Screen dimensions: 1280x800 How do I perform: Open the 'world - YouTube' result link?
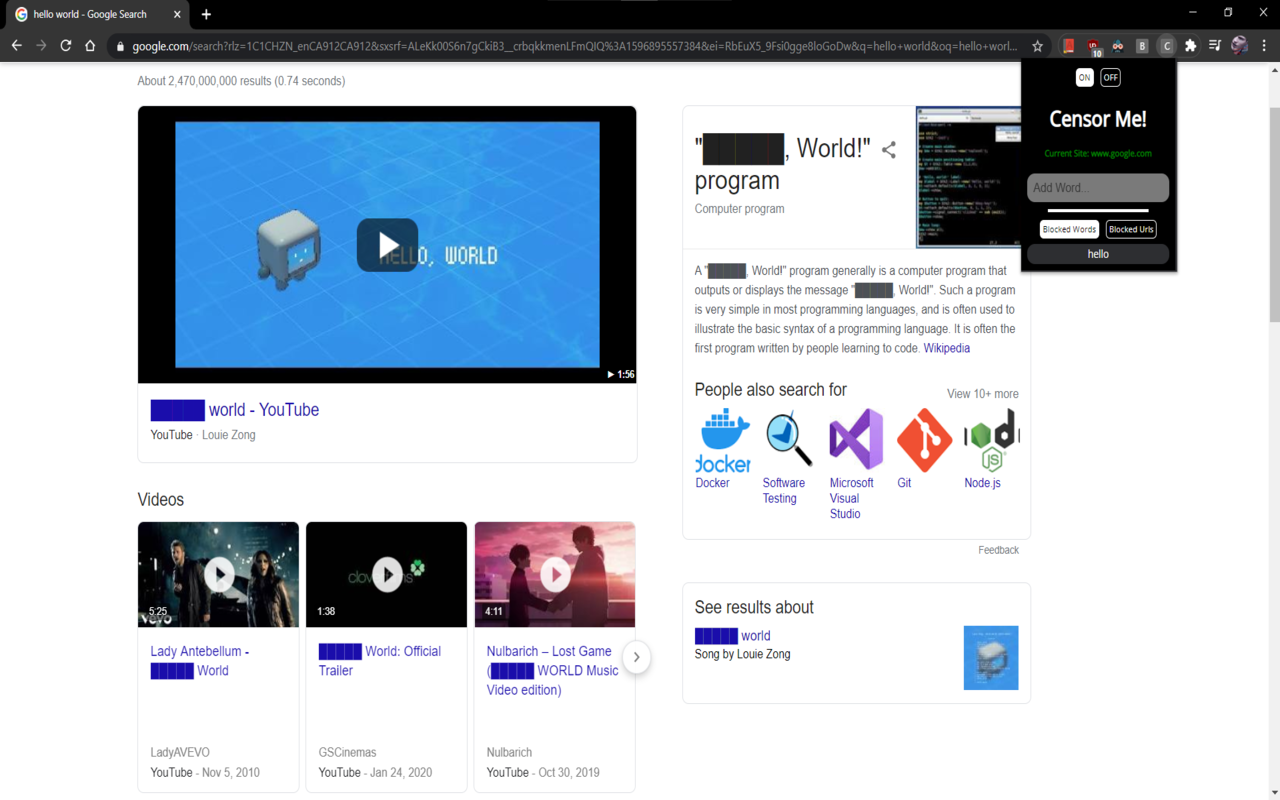(235, 410)
